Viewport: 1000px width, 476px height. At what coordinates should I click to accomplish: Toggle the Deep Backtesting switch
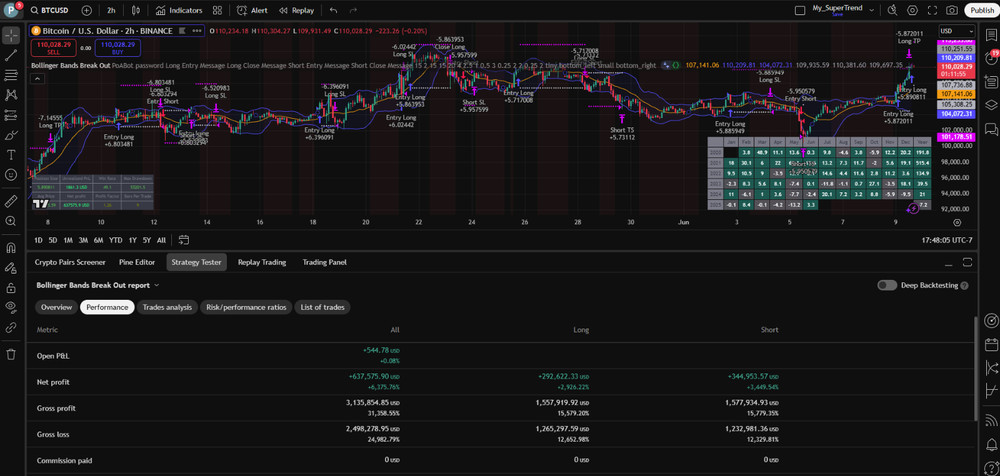[x=886, y=285]
